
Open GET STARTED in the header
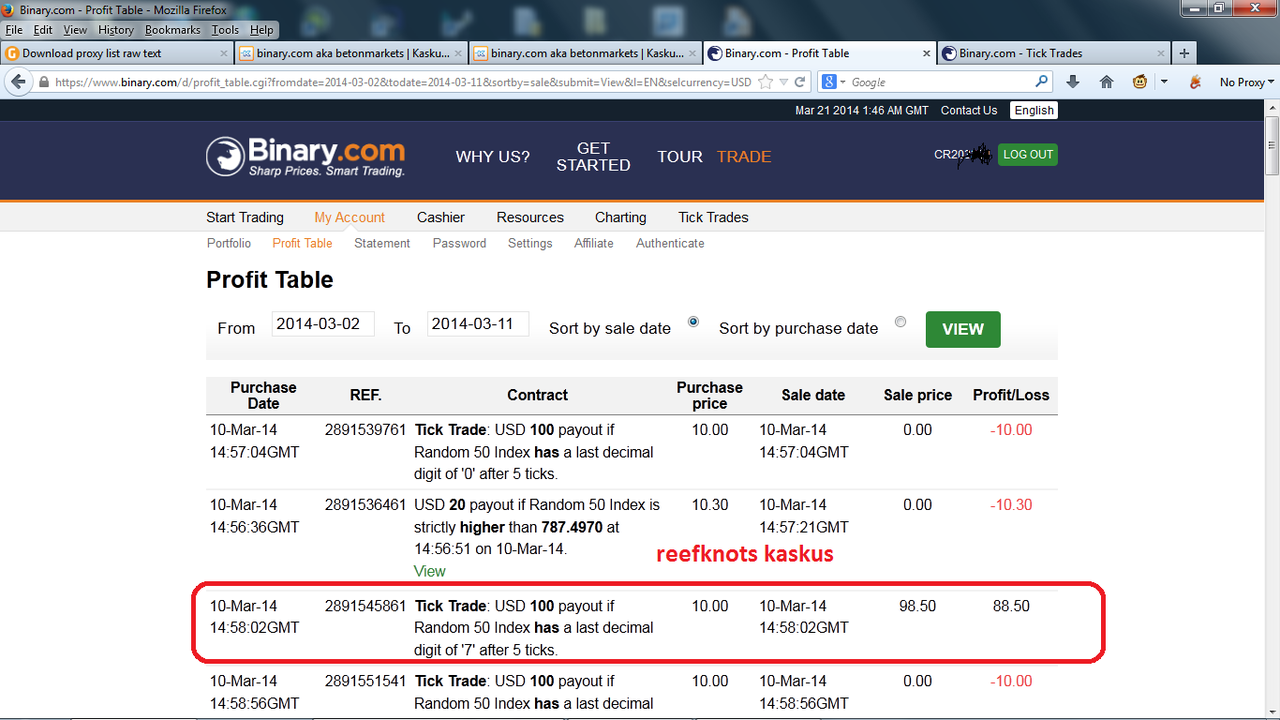click(593, 156)
